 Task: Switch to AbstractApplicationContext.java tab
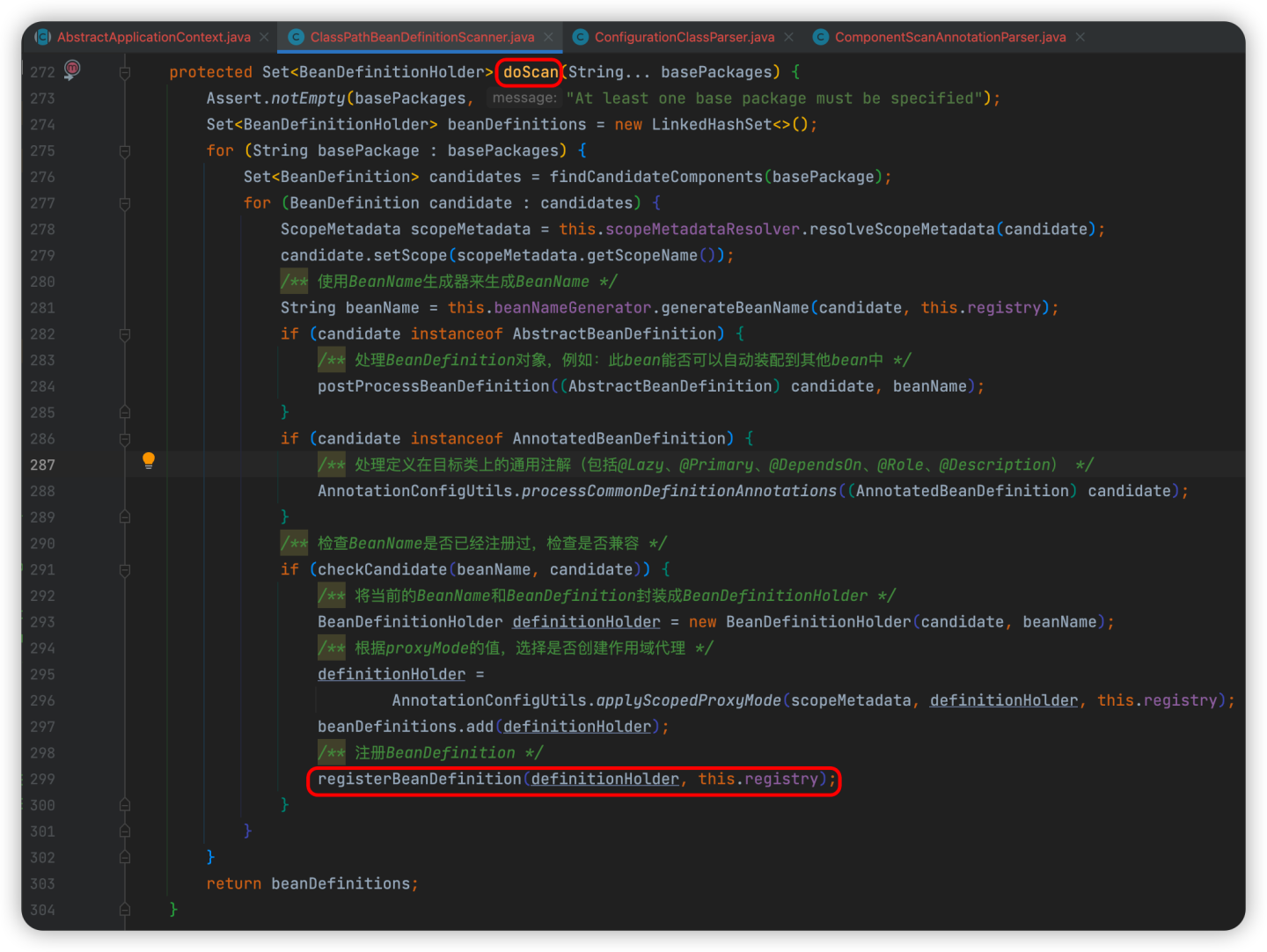click(x=153, y=37)
